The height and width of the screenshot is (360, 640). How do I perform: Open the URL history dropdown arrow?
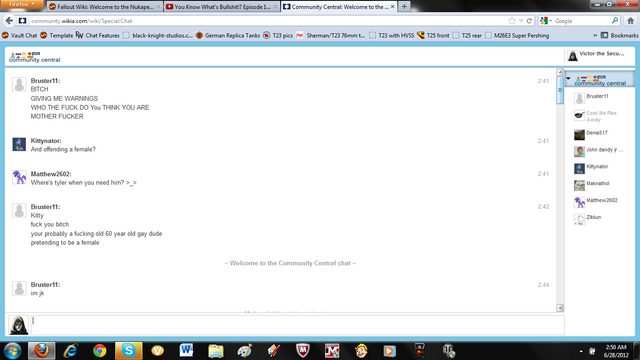coord(521,21)
